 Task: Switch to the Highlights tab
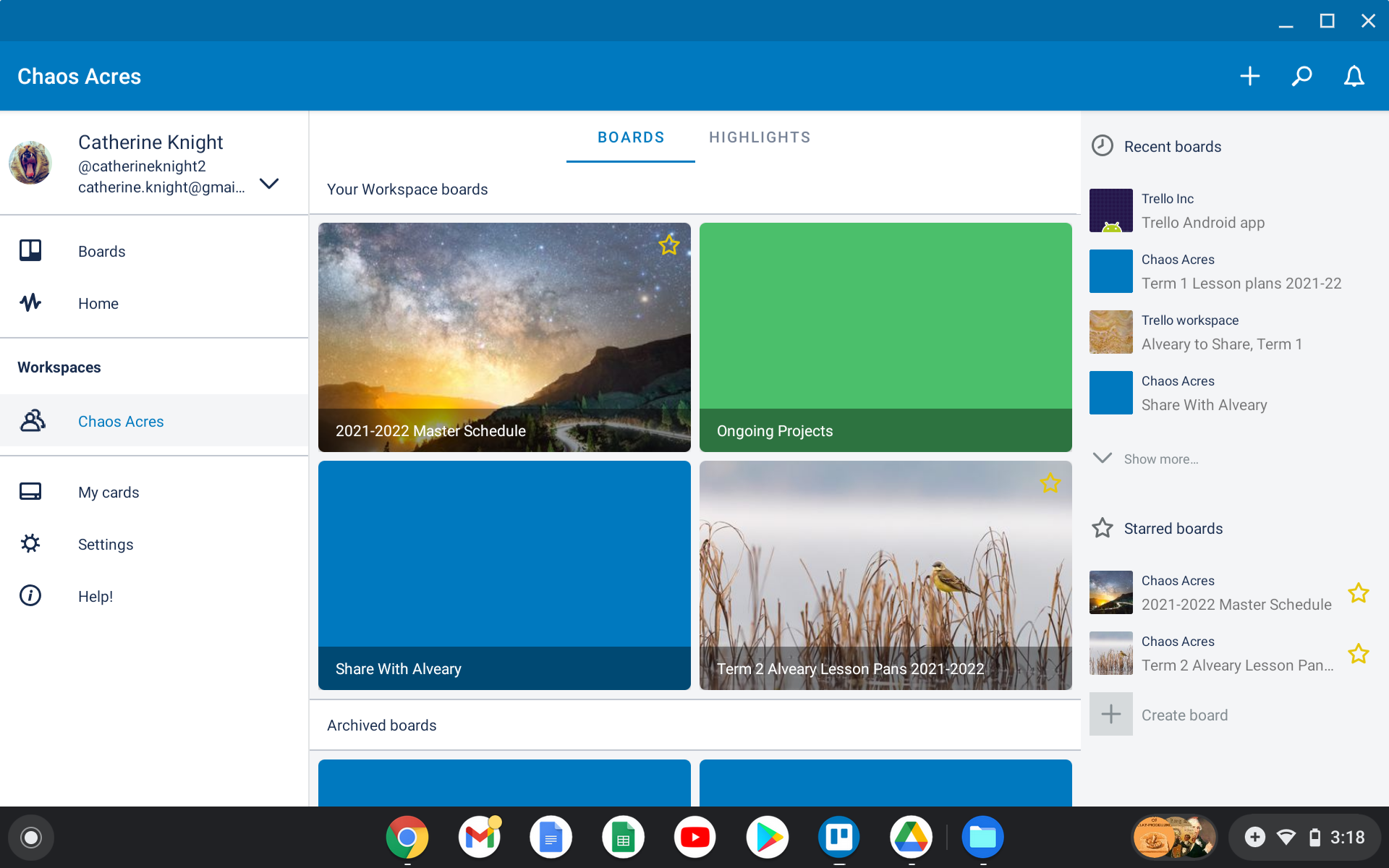tap(760, 137)
